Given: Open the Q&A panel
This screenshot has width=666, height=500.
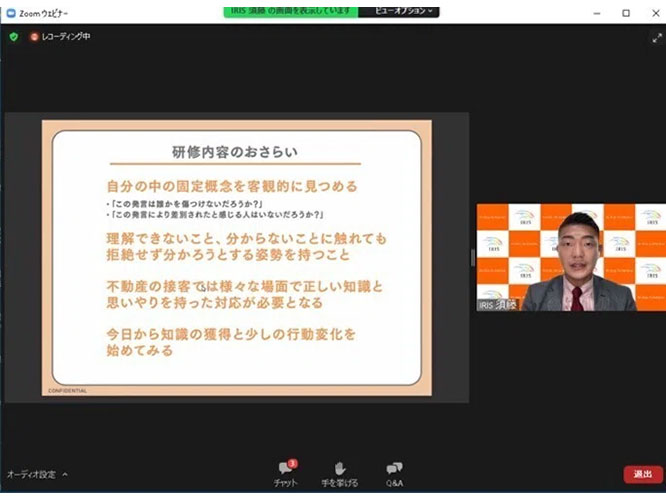Looking at the screenshot, I should (394, 473).
